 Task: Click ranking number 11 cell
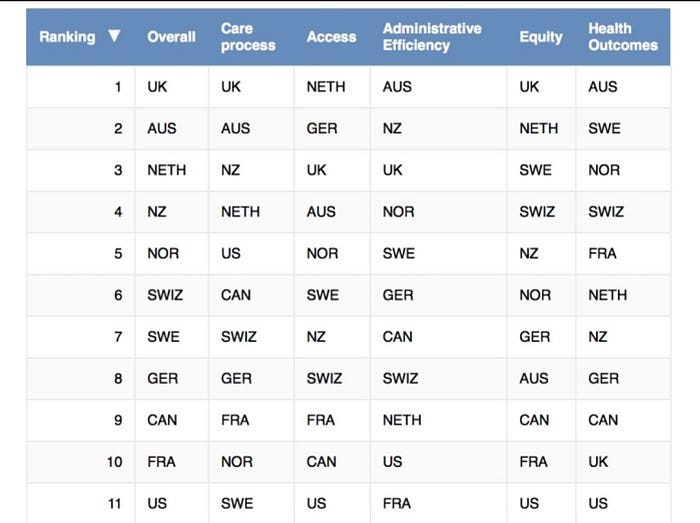pyautogui.click(x=115, y=503)
